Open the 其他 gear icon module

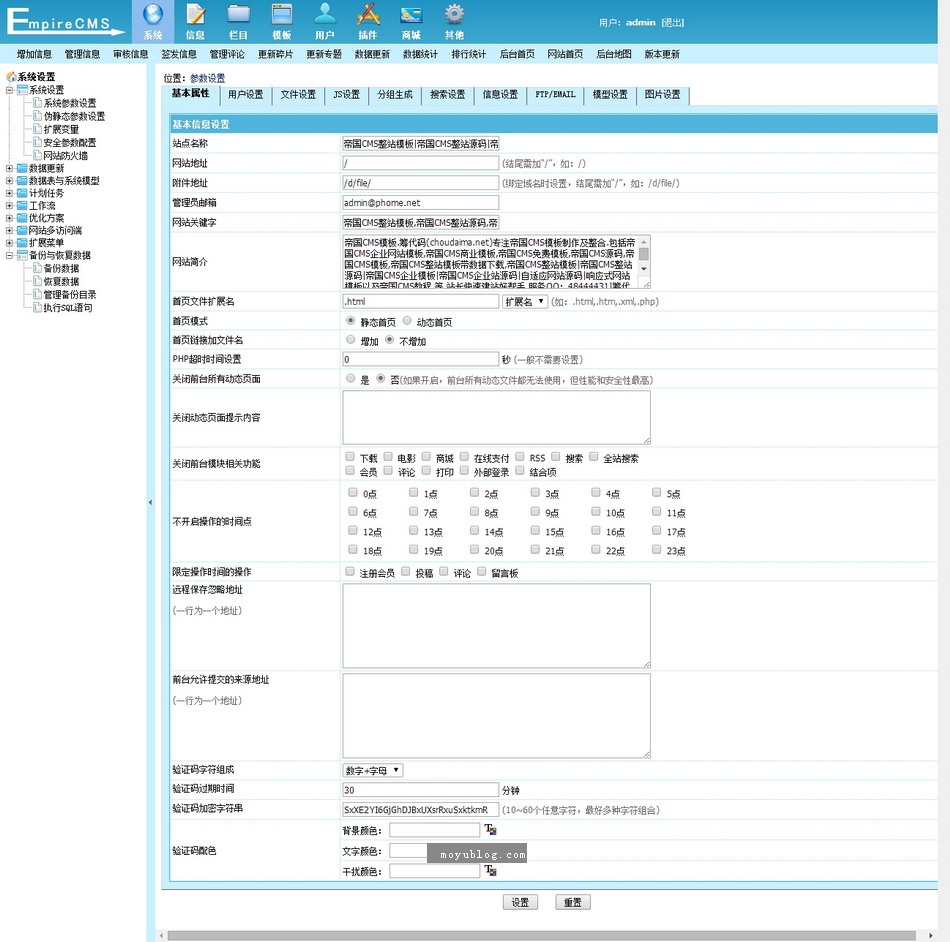point(454,21)
